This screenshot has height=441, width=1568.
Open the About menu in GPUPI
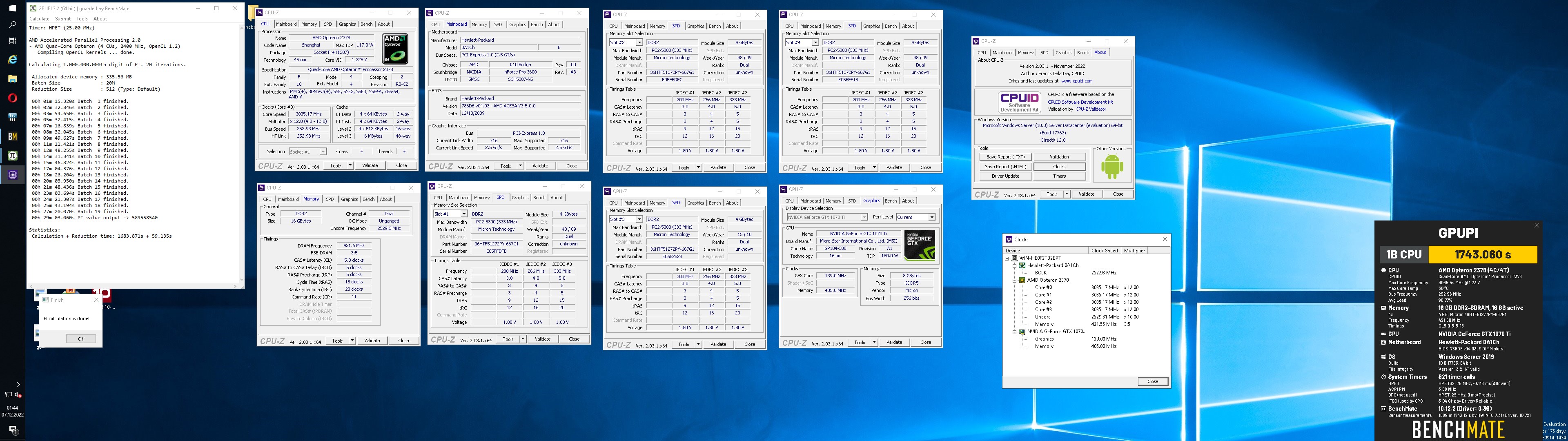(x=100, y=19)
